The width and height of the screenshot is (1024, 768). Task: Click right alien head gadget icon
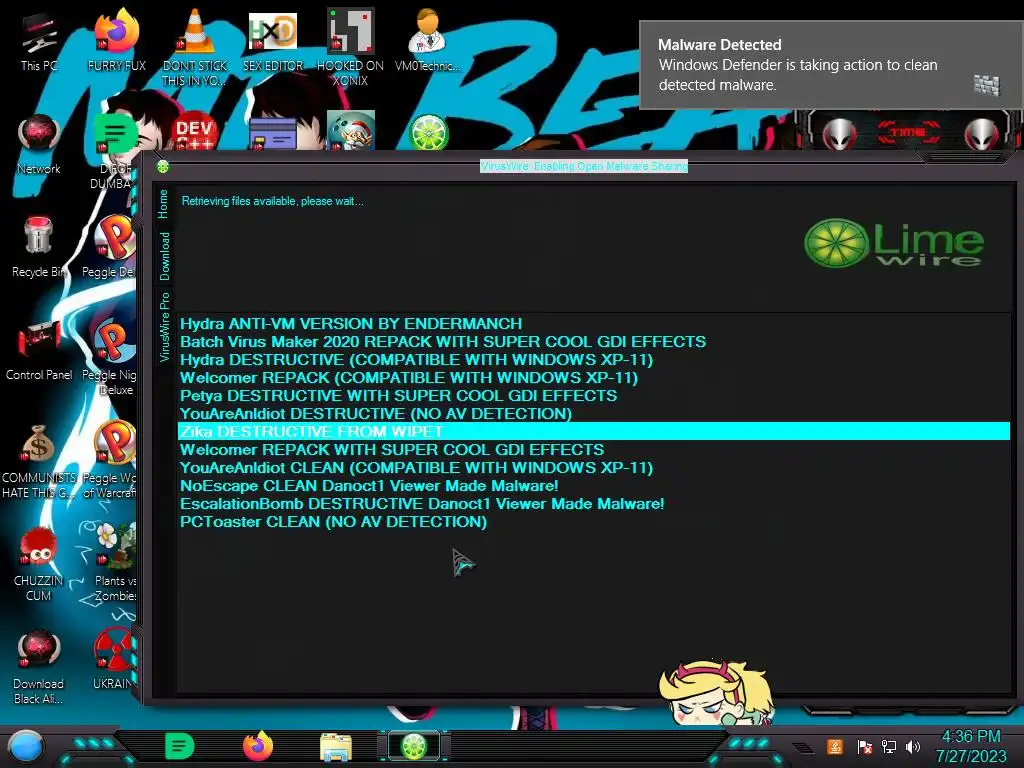(982, 133)
